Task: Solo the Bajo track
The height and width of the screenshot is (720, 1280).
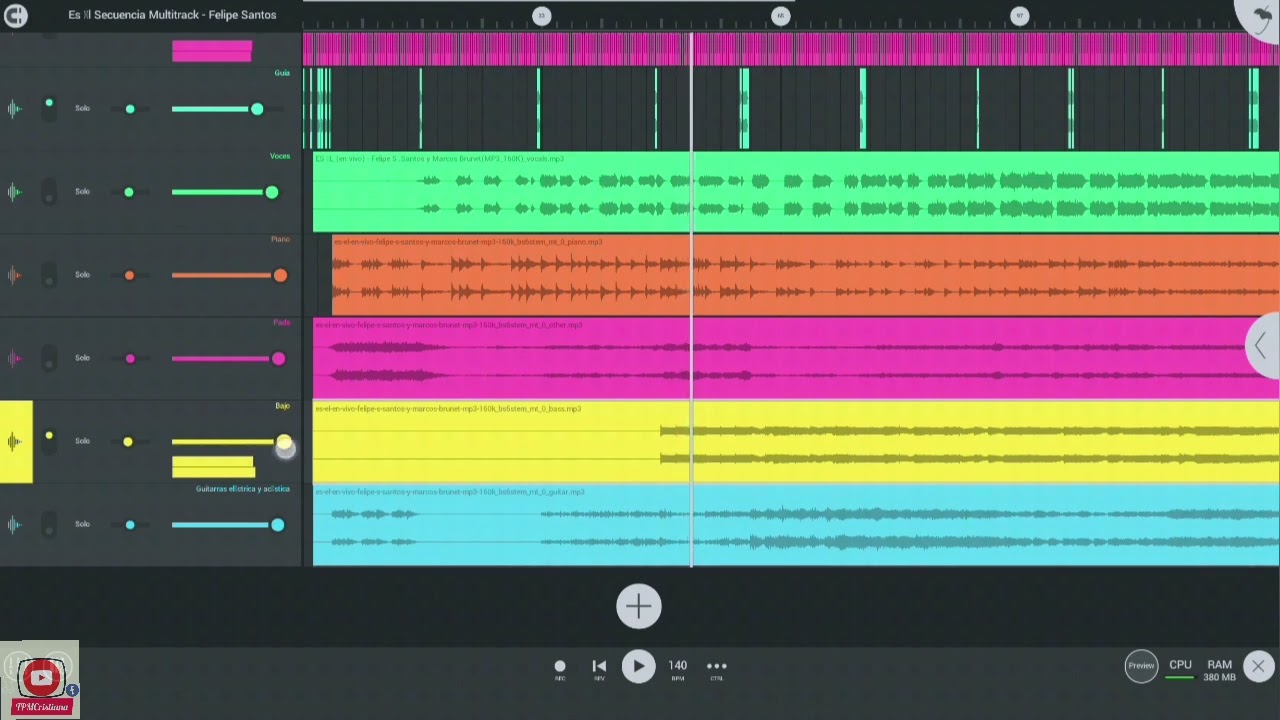Action: coord(82,441)
